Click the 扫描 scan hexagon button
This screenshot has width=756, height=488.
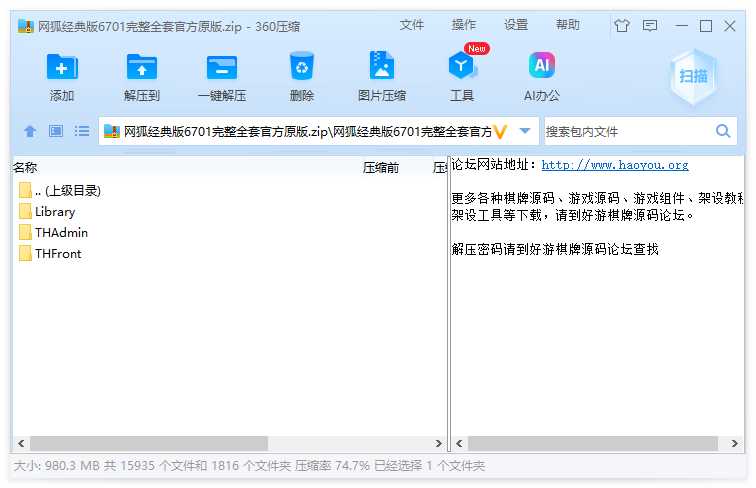693,76
